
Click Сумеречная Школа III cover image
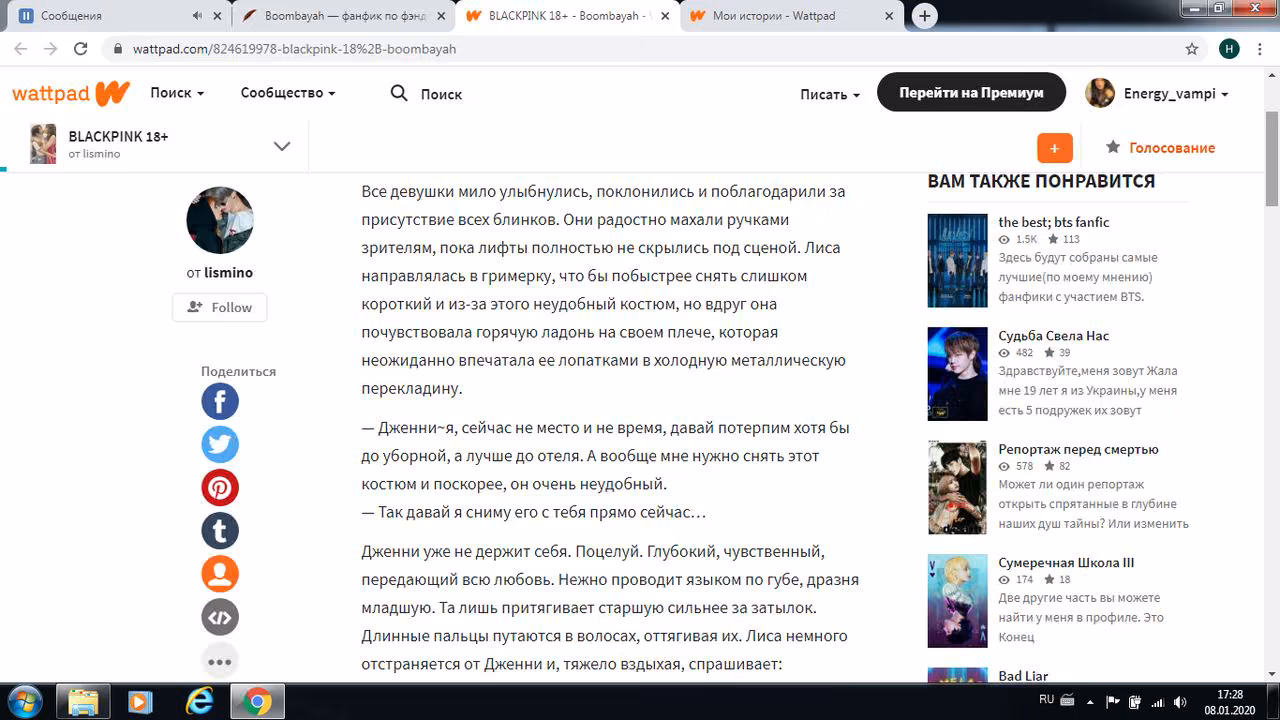957,601
